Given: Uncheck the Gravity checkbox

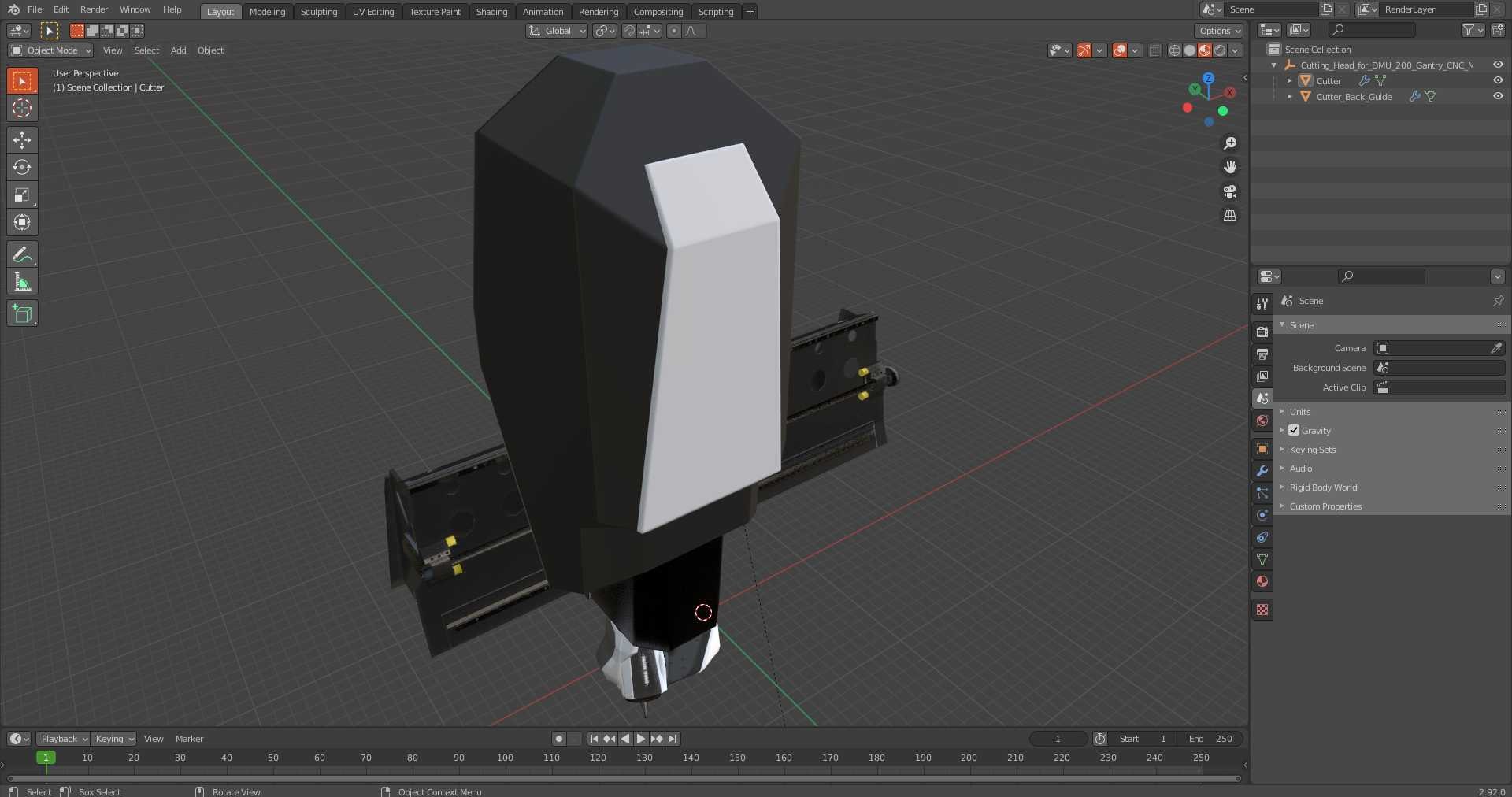Looking at the screenshot, I should [1294, 430].
